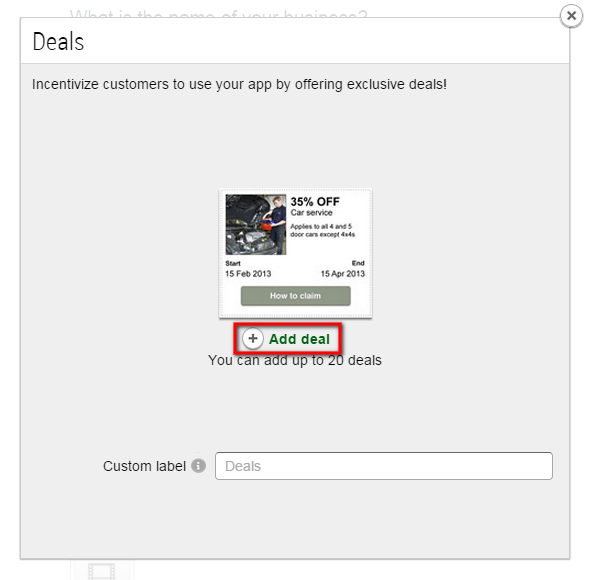592x580 pixels.
Task: Select the 15 Apr 2013 end date
Action: pos(343,274)
